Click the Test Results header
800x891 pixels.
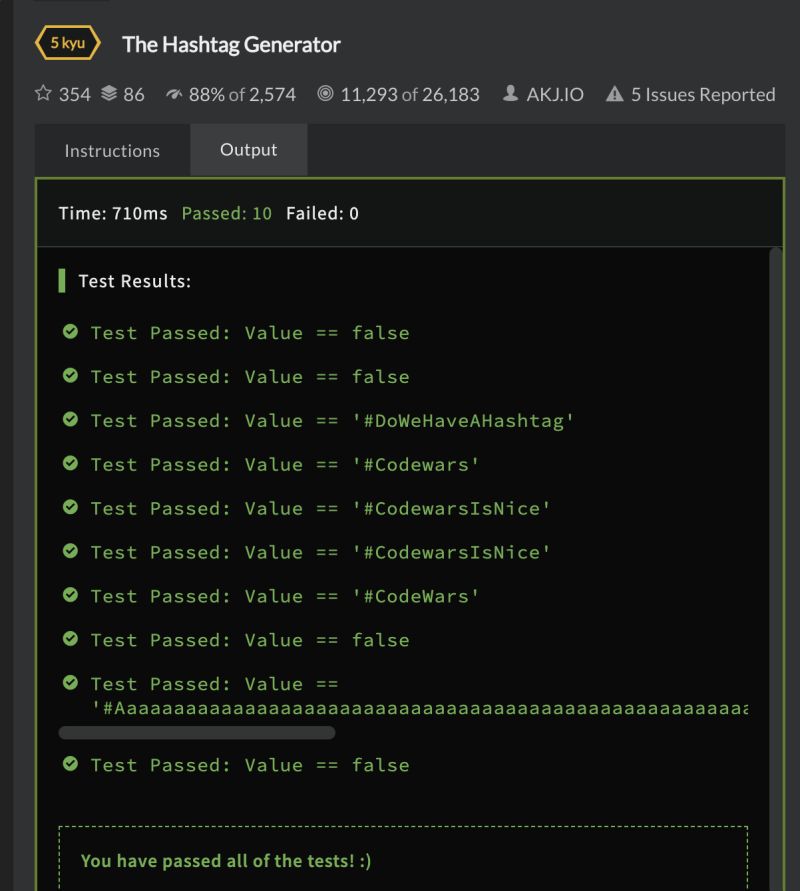click(135, 281)
